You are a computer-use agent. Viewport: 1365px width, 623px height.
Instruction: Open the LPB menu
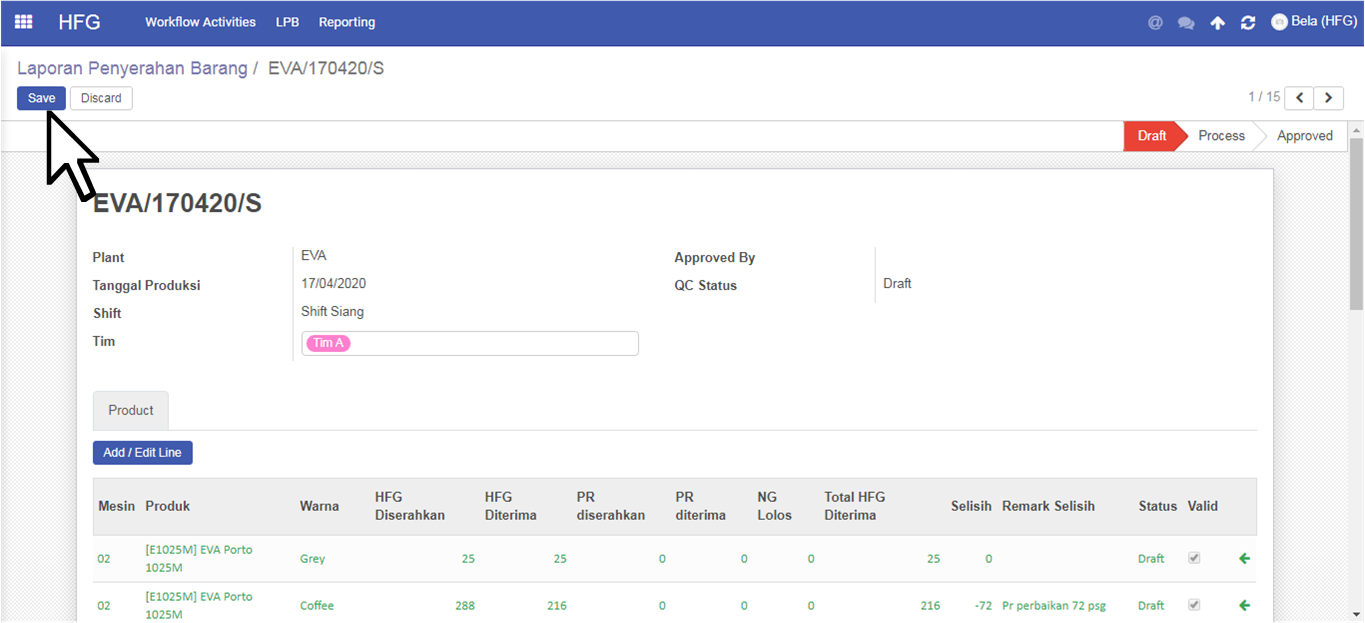coord(287,22)
